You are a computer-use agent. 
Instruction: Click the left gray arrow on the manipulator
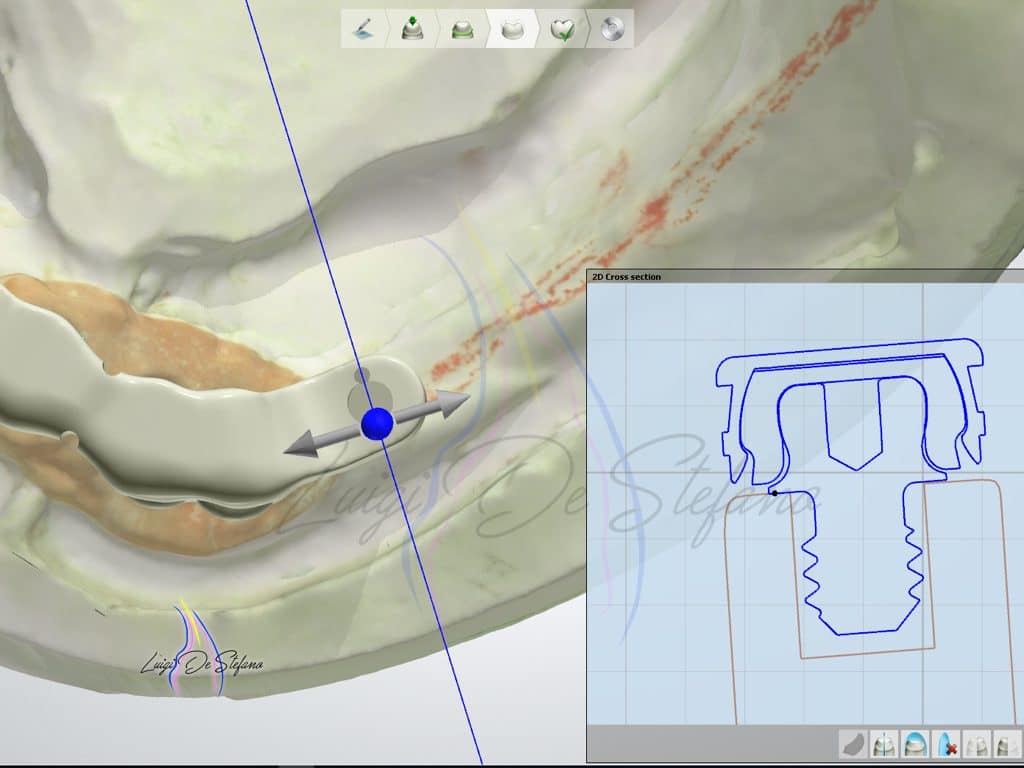(304, 444)
